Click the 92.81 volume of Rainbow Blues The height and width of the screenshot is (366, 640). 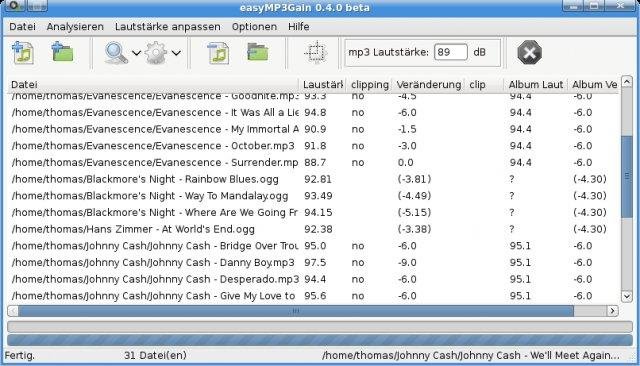(x=318, y=180)
